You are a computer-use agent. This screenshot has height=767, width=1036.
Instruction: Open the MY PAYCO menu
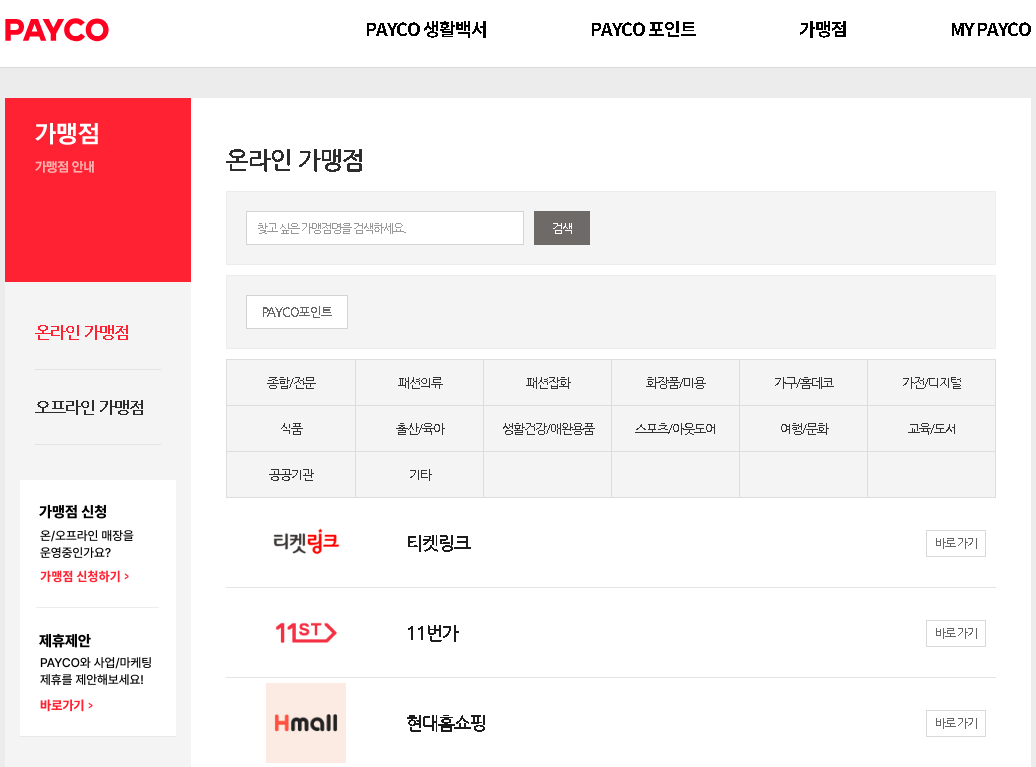(x=989, y=30)
